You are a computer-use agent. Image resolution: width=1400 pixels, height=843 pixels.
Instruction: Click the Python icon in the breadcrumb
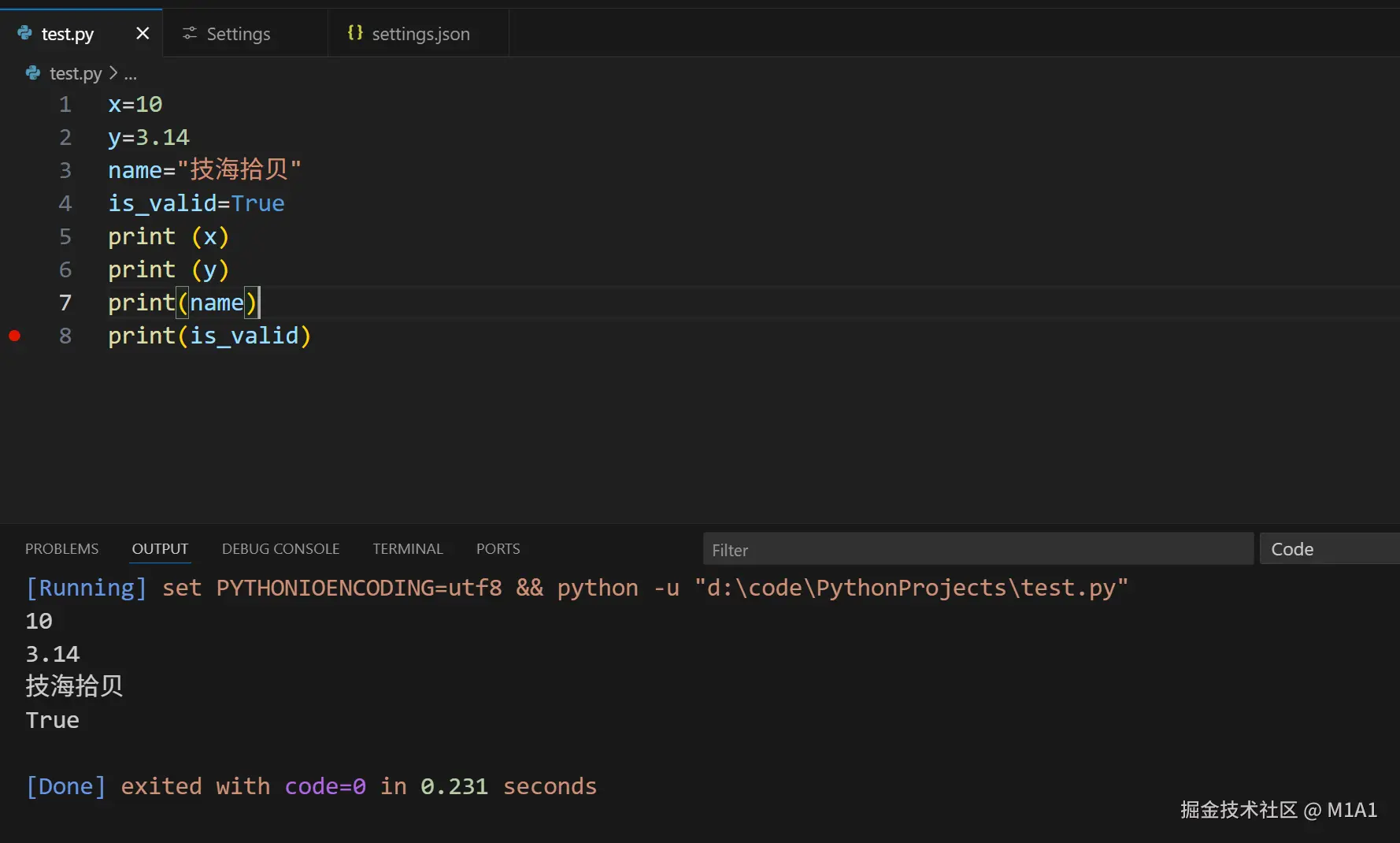[x=33, y=73]
